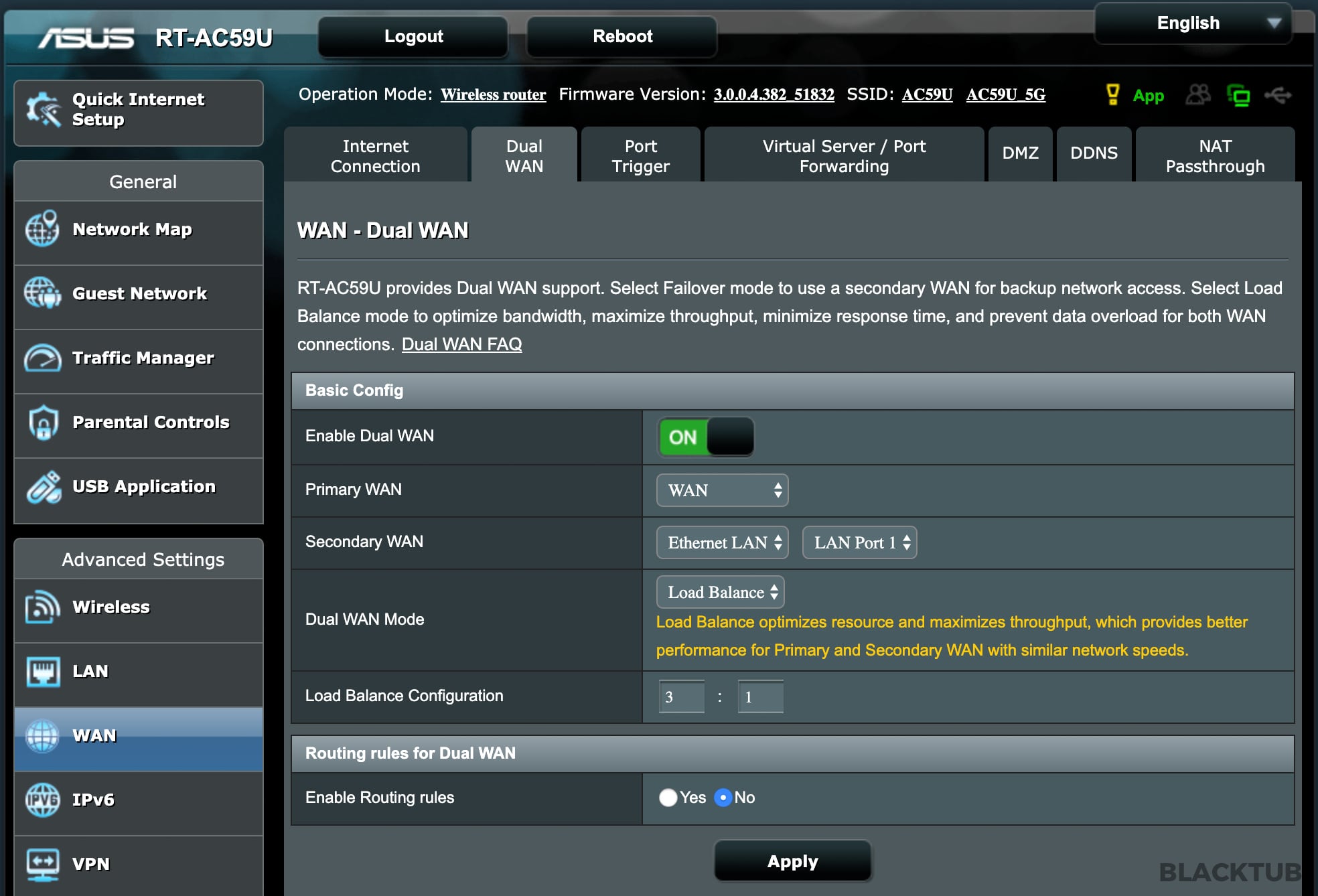Switch to the Port Trigger tab
Screen dimensions: 1318x896
[640, 155]
